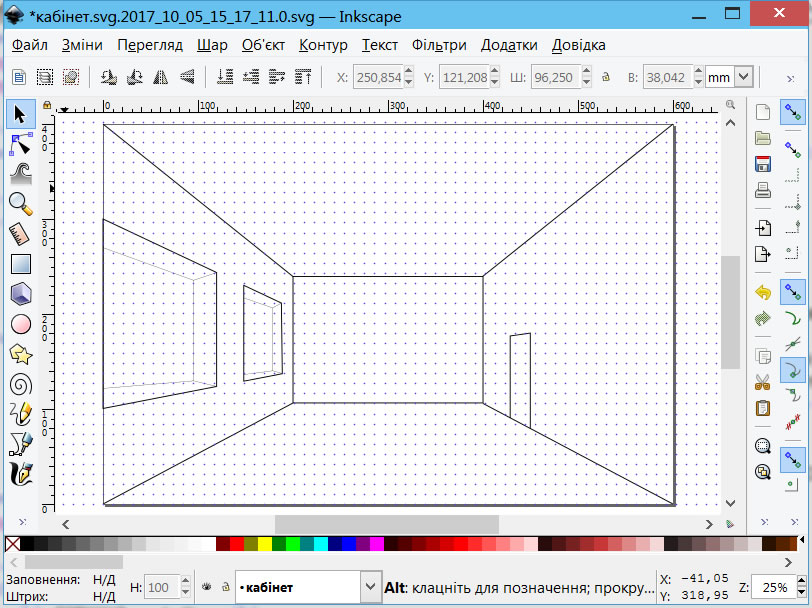Click the Save document floppy icon
812x608 pixels.
[763, 164]
